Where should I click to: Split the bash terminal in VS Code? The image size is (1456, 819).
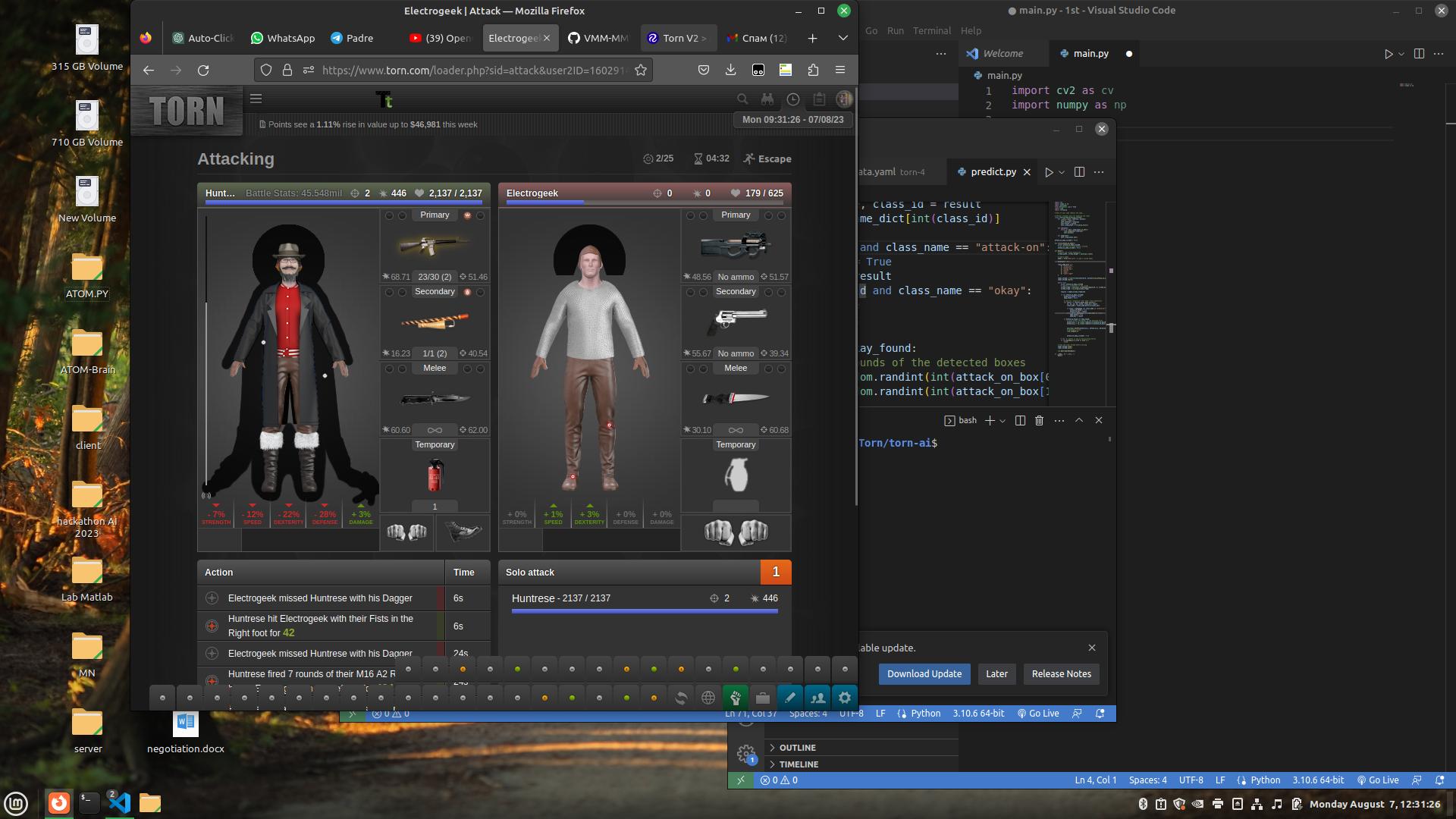pyautogui.click(x=1020, y=420)
